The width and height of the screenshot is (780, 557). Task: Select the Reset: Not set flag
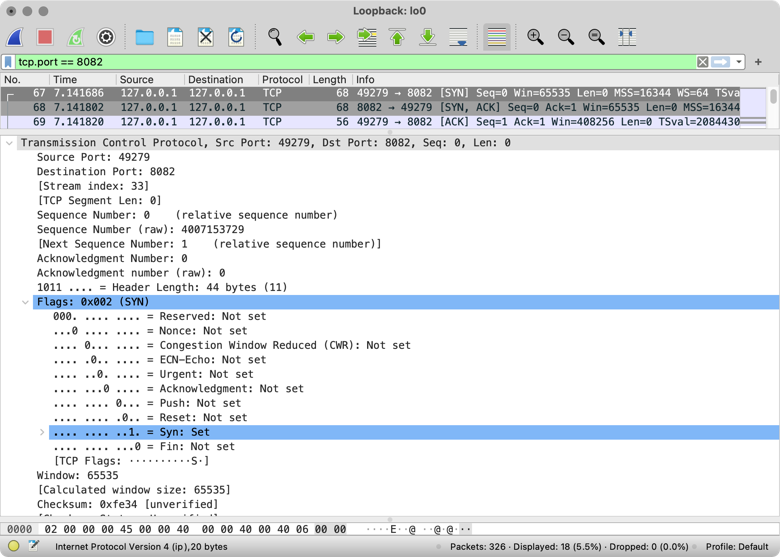150,418
